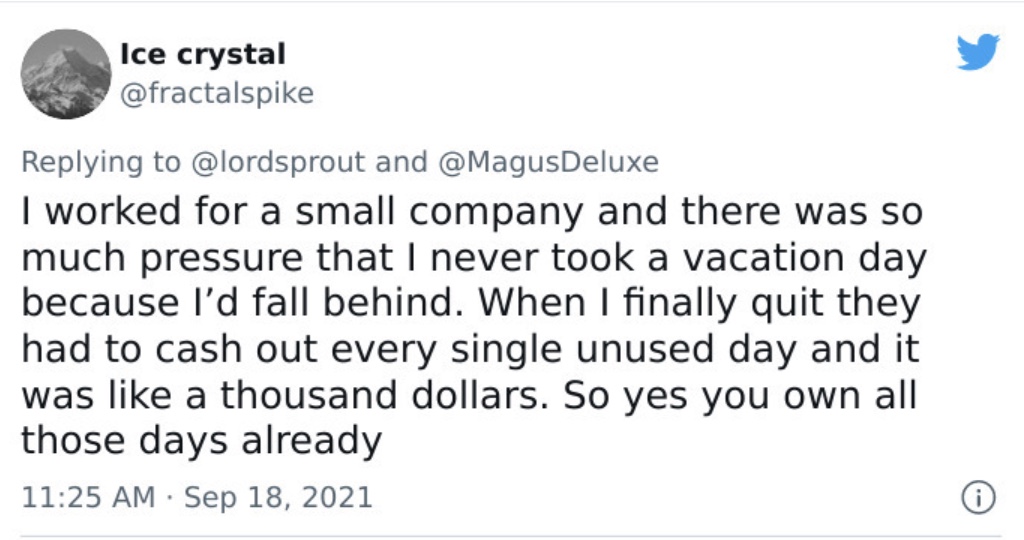Visit the @fractalspike handle
The height and width of the screenshot is (540, 1024).
[x=217, y=93]
